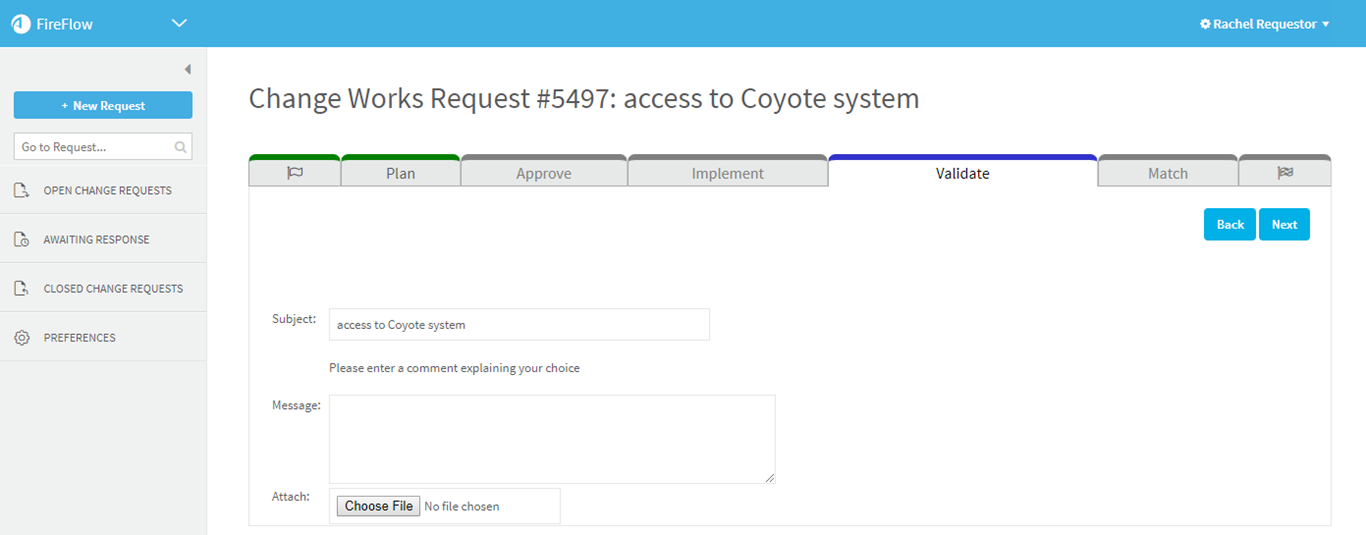This screenshot has height=535, width=1366.
Task: Switch to the Approve tab
Action: (x=544, y=173)
